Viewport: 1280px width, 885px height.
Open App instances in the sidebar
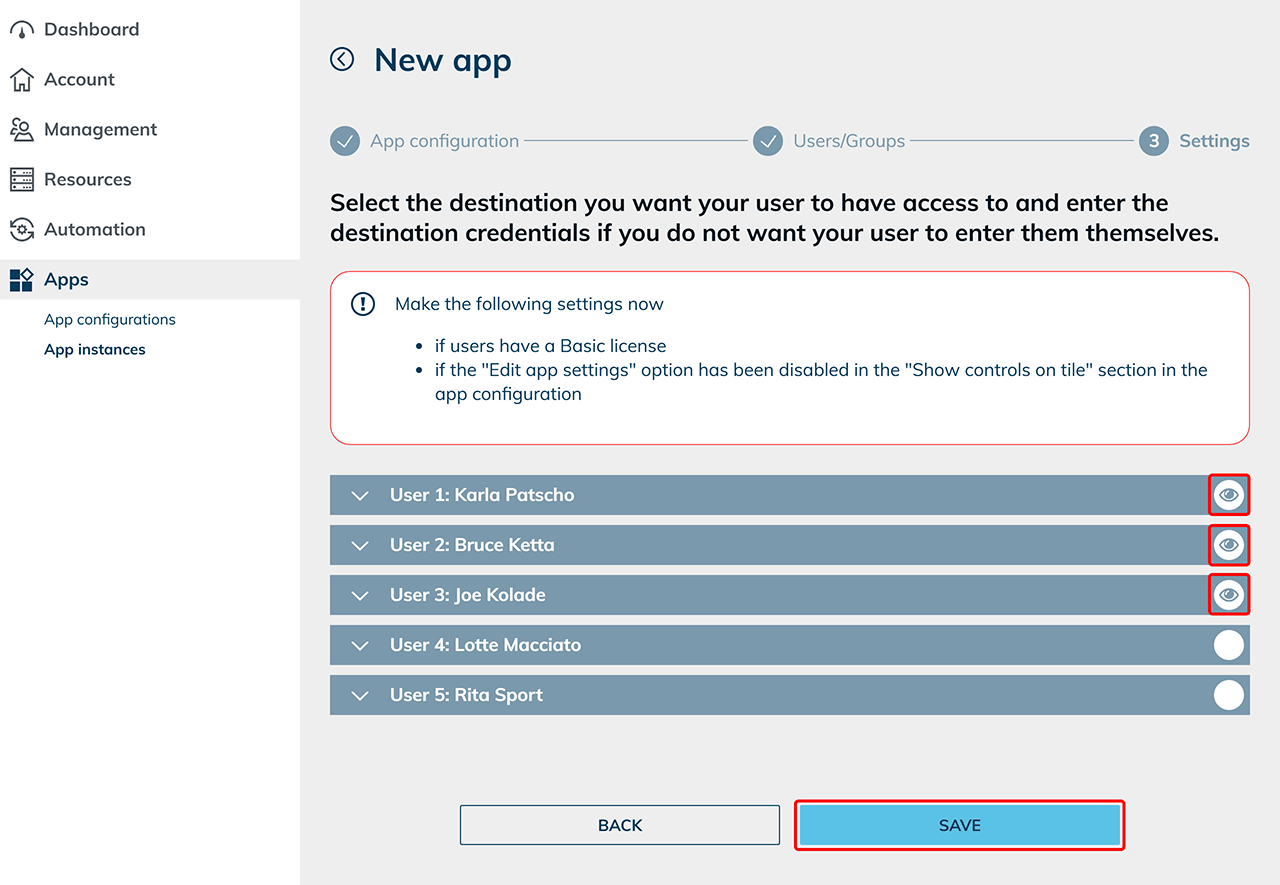[x=95, y=350]
